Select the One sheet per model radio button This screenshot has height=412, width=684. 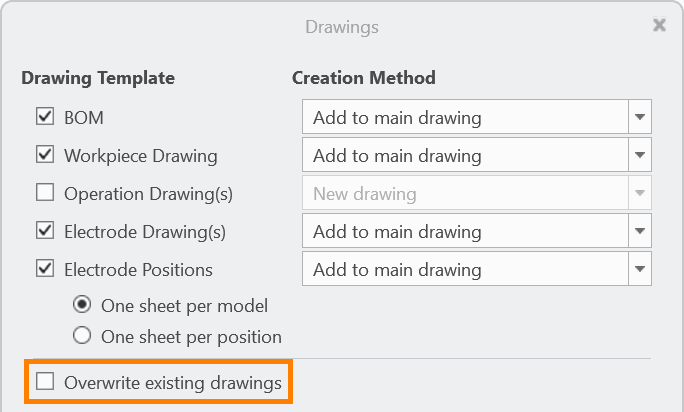(82, 306)
